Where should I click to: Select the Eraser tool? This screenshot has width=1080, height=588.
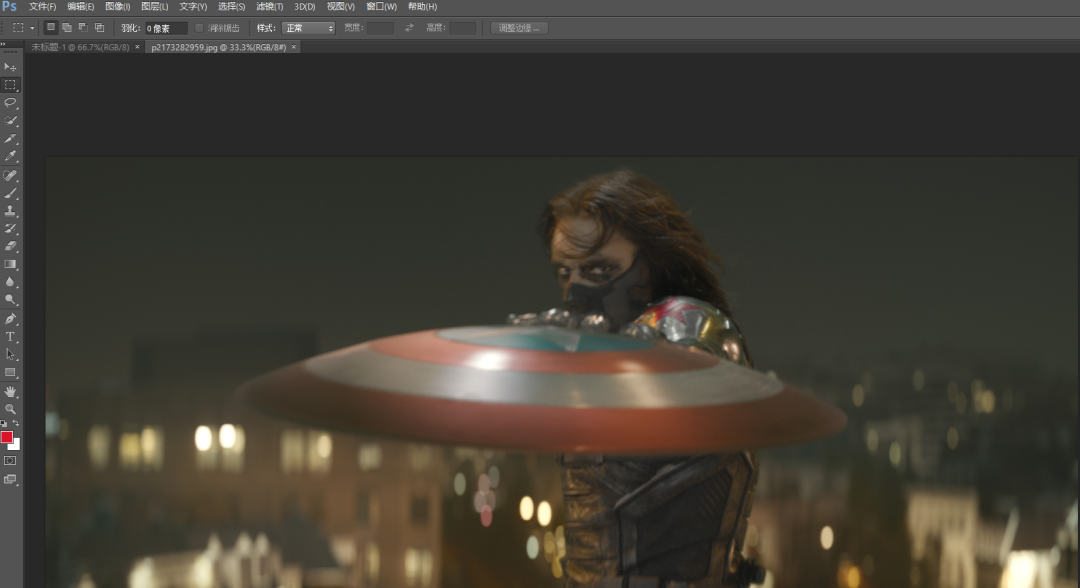(x=10, y=246)
